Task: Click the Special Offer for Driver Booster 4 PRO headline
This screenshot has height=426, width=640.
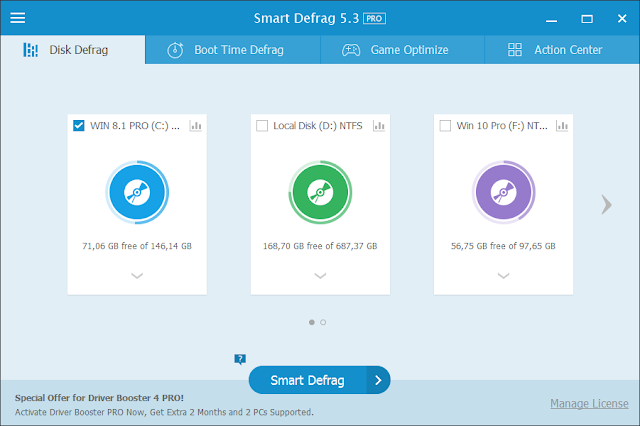Action: coord(99,398)
